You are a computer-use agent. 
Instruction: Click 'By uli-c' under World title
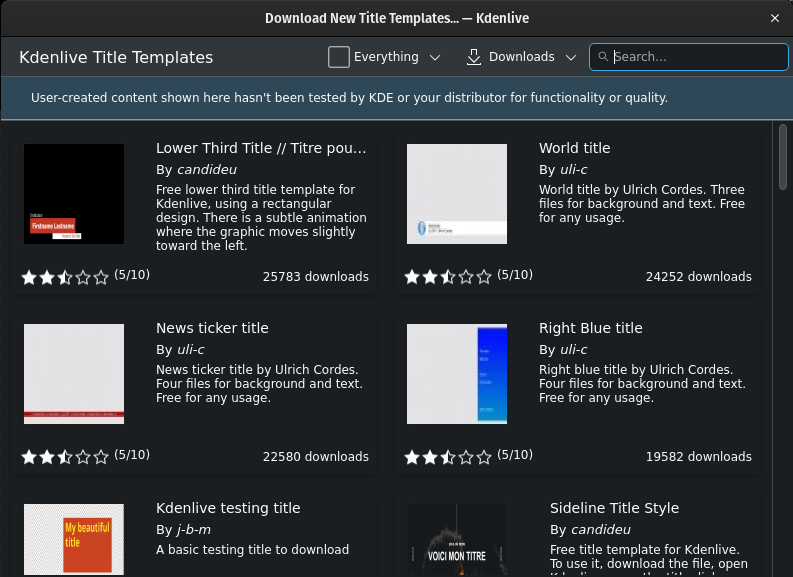[x=563, y=169]
